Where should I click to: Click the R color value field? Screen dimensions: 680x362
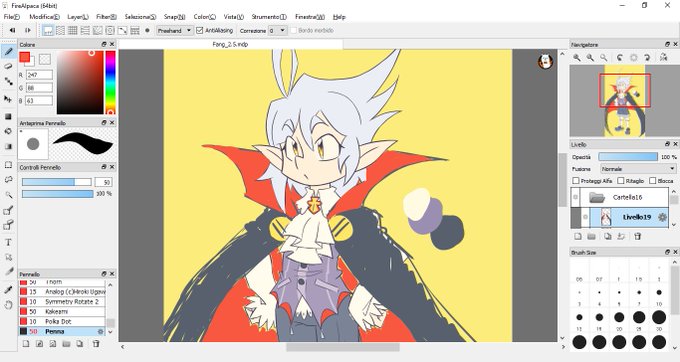click(x=39, y=75)
